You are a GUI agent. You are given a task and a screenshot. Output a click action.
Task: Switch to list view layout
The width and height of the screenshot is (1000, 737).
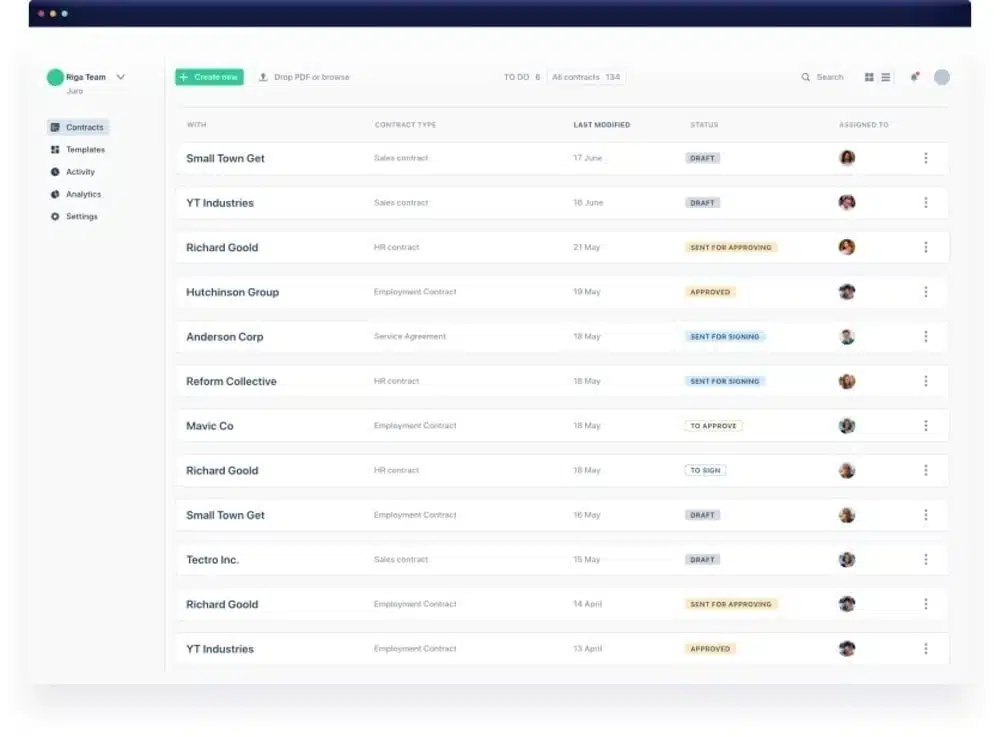pyautogui.click(x=885, y=77)
